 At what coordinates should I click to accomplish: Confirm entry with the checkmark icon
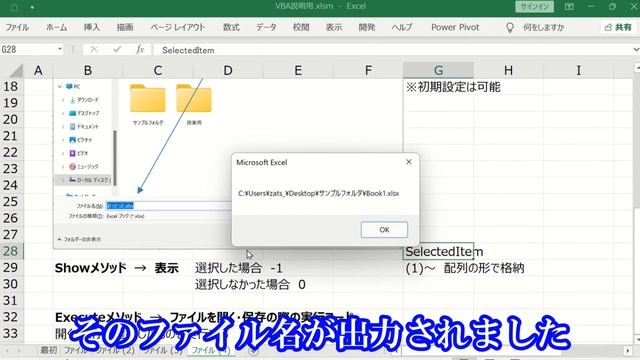click(117, 49)
